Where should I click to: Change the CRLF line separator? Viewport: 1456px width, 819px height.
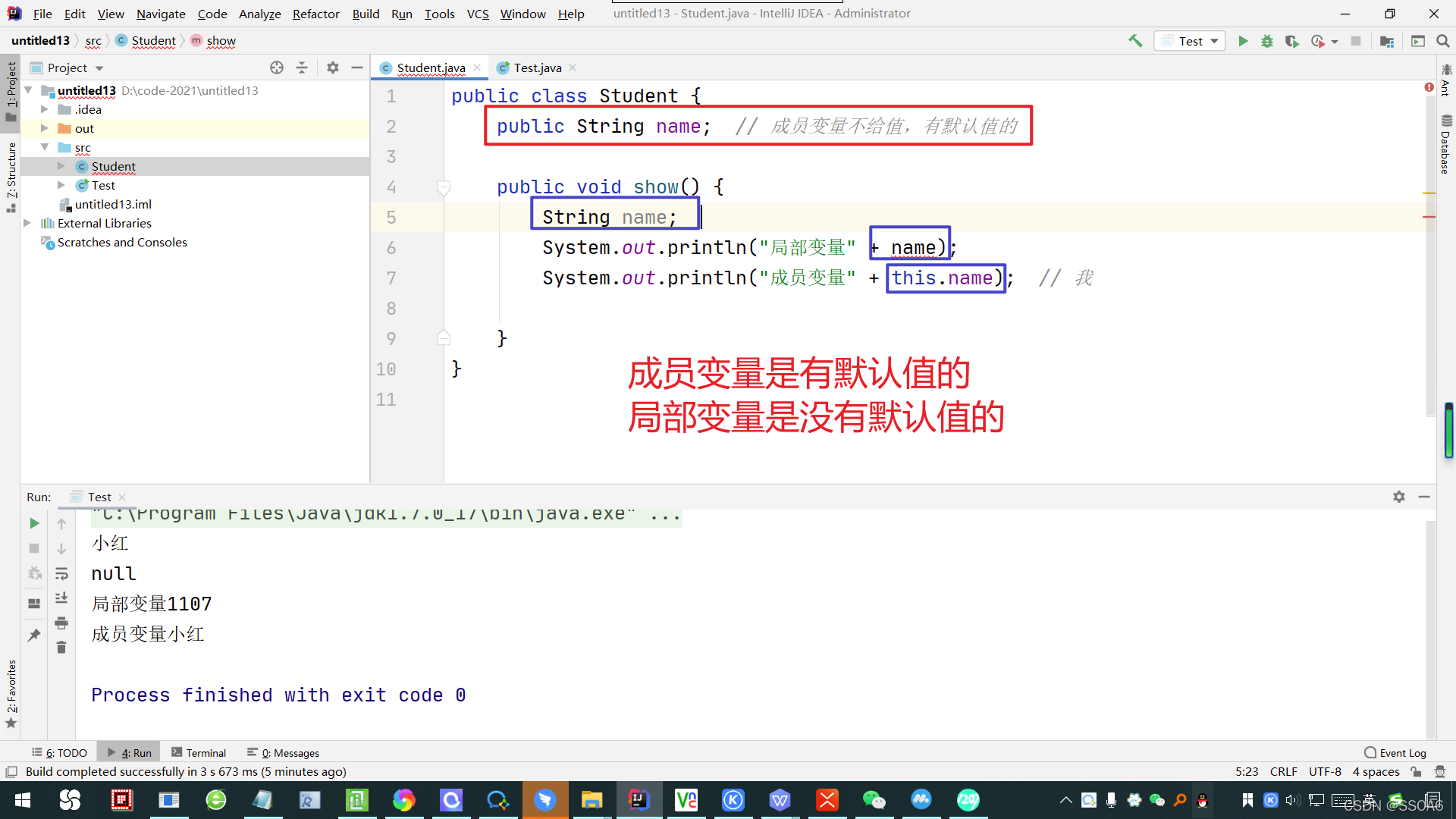tap(1283, 771)
